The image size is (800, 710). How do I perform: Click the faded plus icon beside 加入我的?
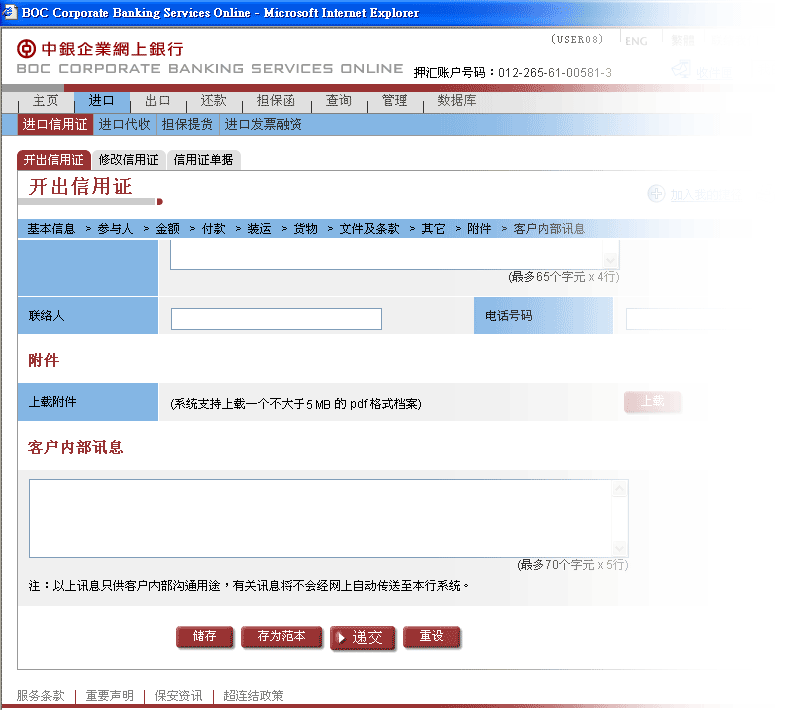point(656,194)
